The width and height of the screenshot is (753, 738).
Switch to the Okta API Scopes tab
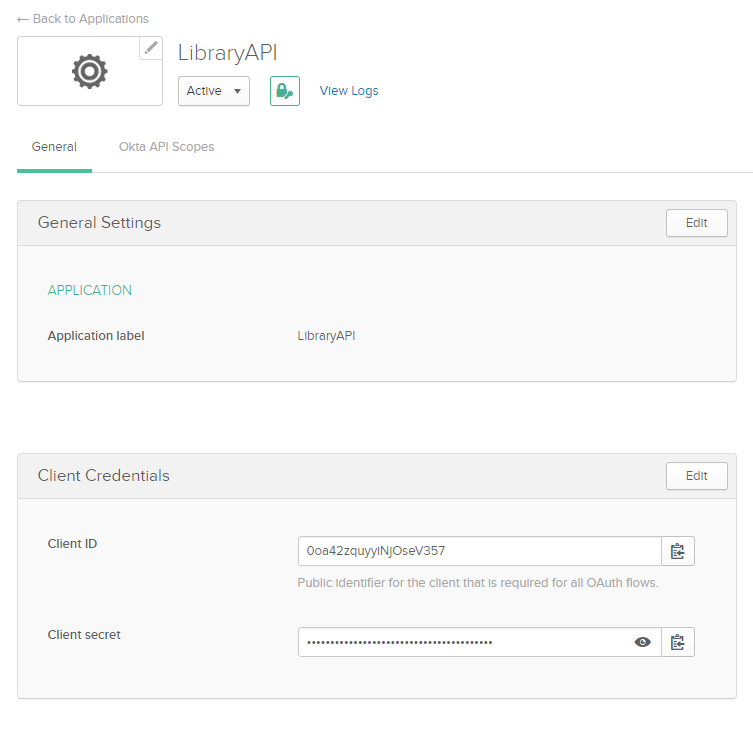click(166, 147)
